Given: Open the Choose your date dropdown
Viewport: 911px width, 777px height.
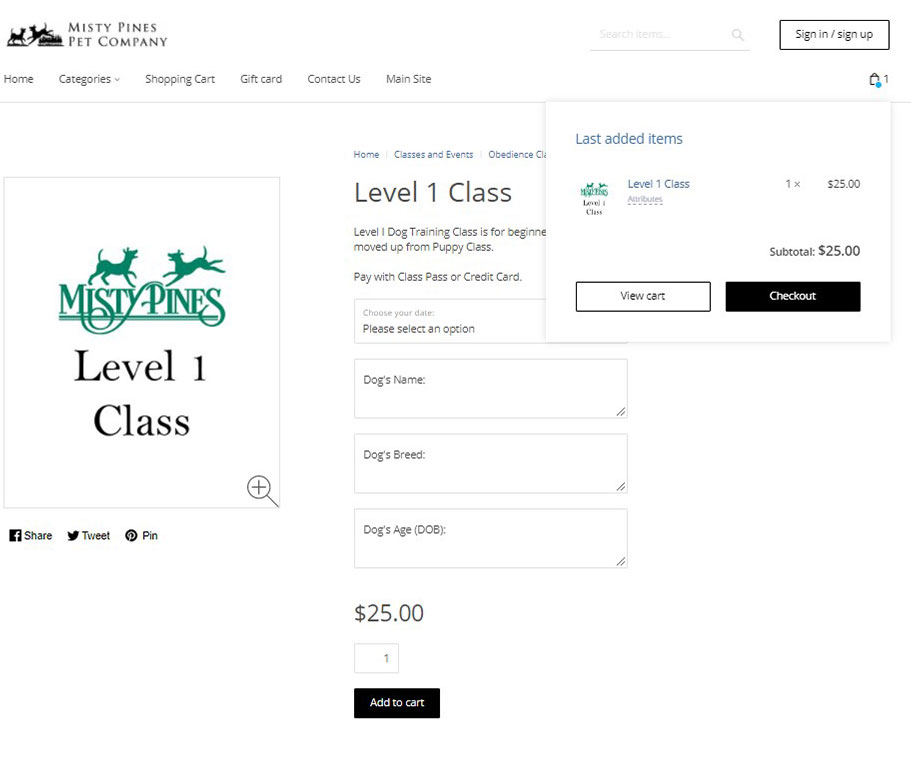Looking at the screenshot, I should click(x=450, y=321).
